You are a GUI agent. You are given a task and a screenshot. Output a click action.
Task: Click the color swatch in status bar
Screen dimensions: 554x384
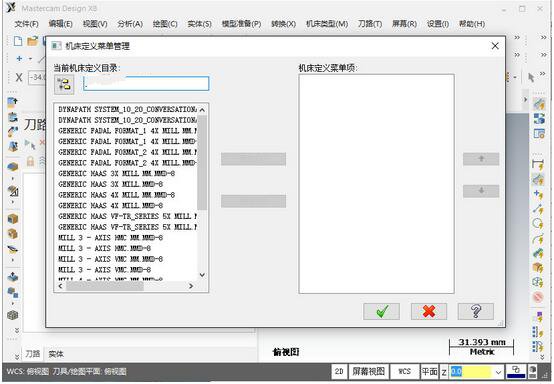coord(516,372)
